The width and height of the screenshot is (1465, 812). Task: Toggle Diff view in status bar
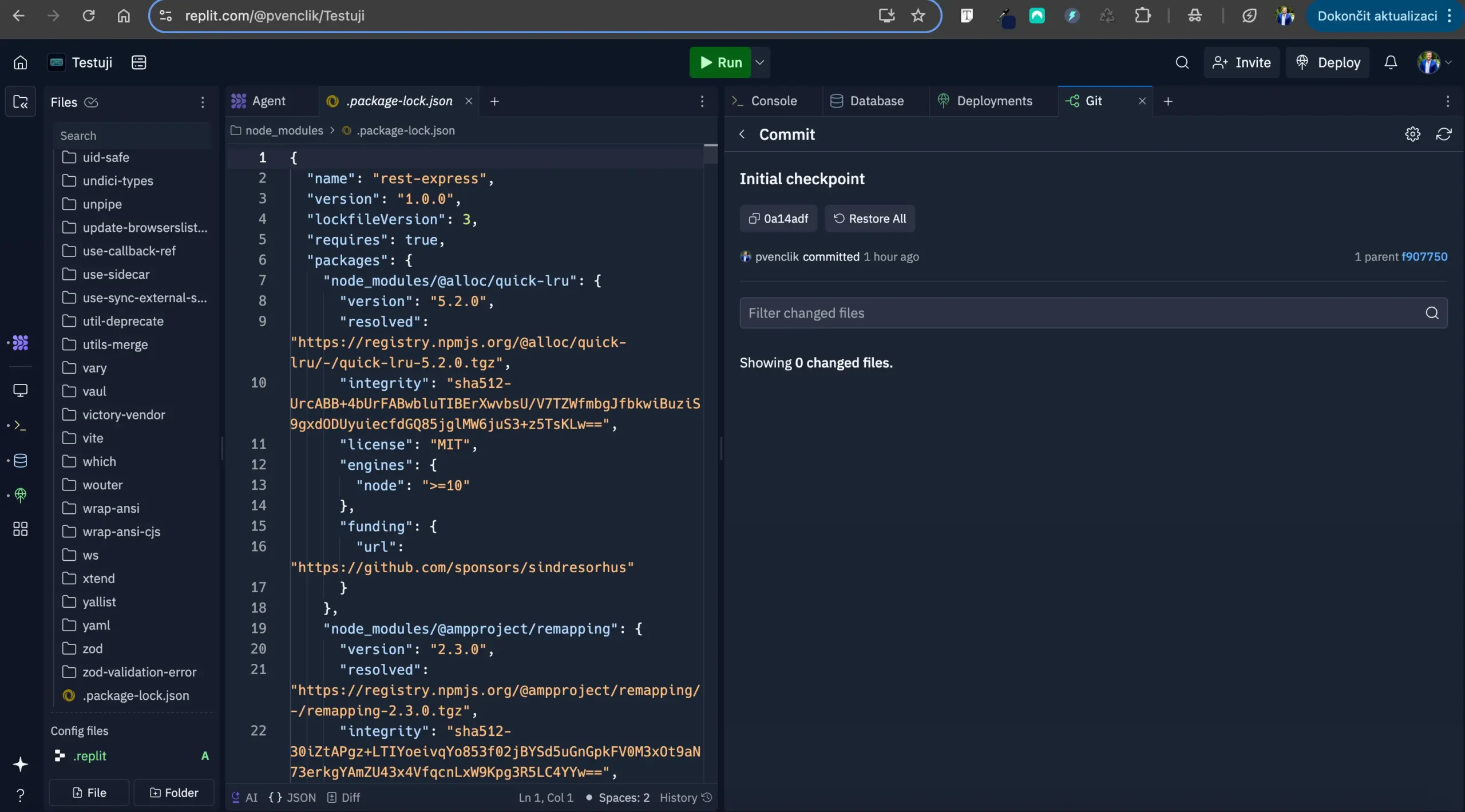point(344,797)
